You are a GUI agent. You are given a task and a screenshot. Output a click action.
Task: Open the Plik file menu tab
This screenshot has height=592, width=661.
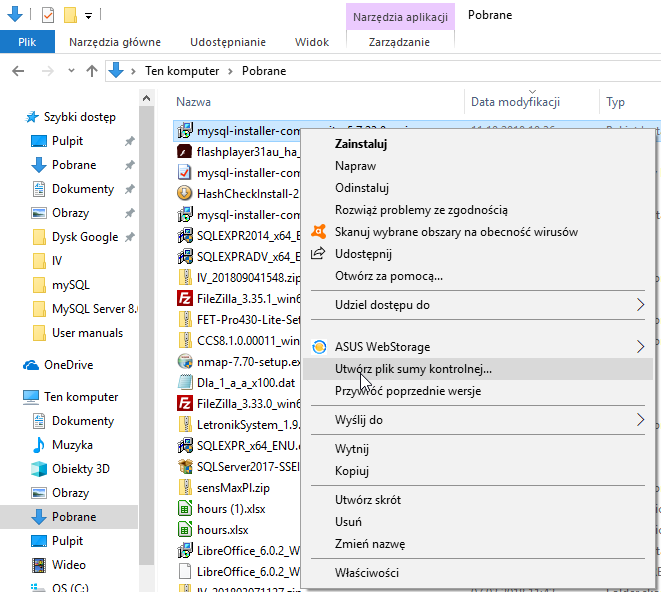27,42
